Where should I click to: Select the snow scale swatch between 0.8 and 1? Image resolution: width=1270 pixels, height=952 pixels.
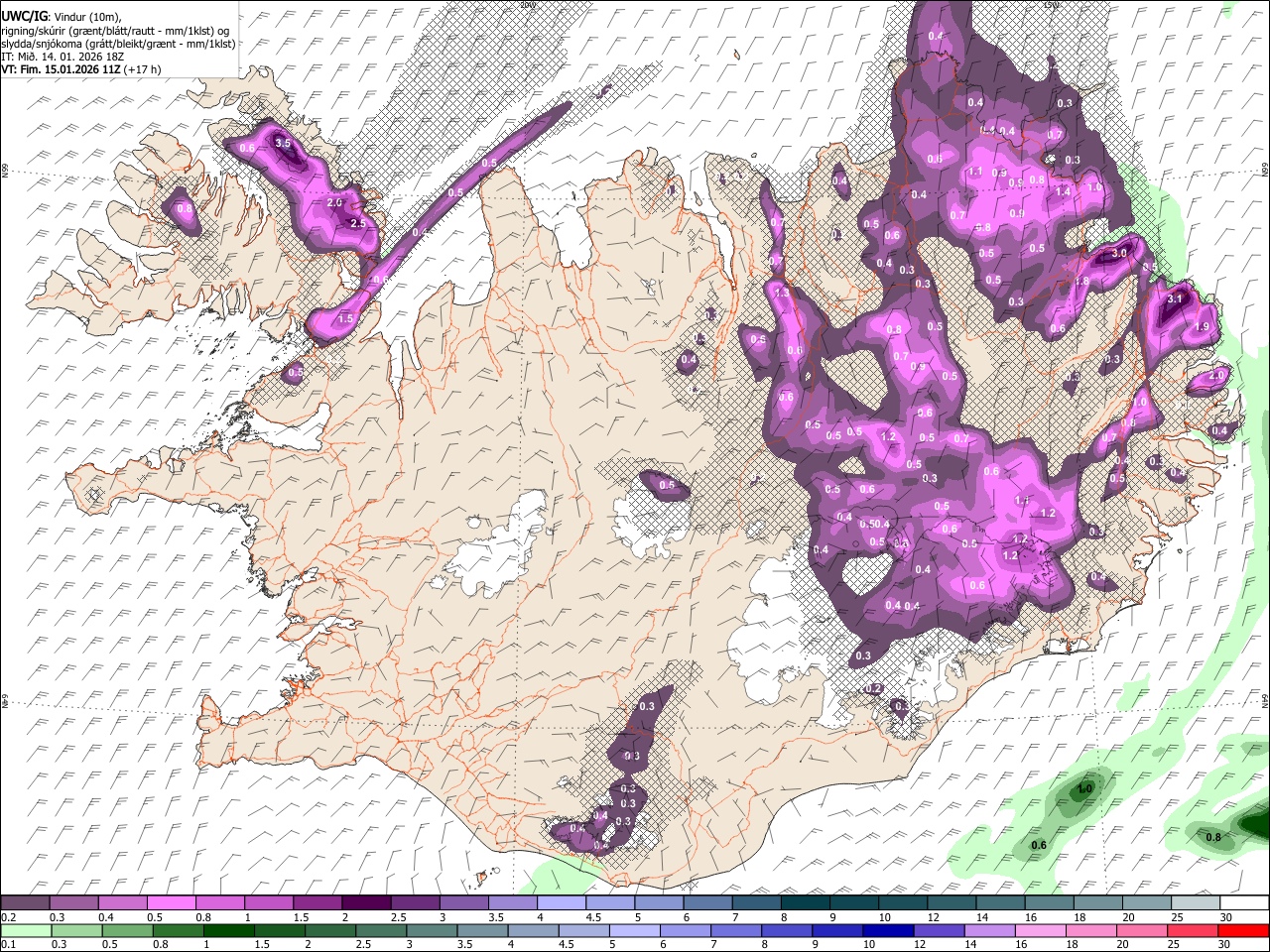[219, 903]
